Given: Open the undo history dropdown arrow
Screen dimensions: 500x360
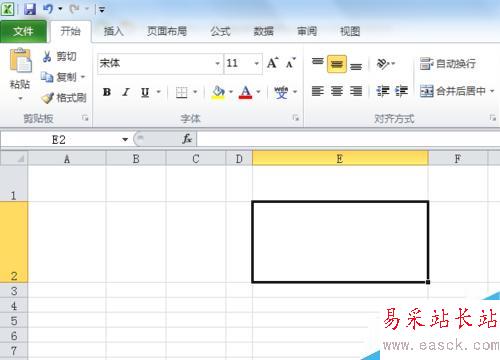Looking at the screenshot, I should 60,9.
